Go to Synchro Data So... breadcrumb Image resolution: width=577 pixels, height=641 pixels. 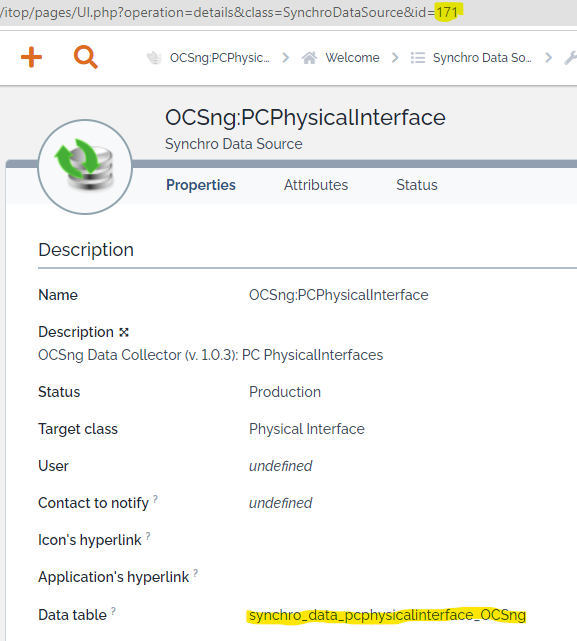click(x=482, y=58)
